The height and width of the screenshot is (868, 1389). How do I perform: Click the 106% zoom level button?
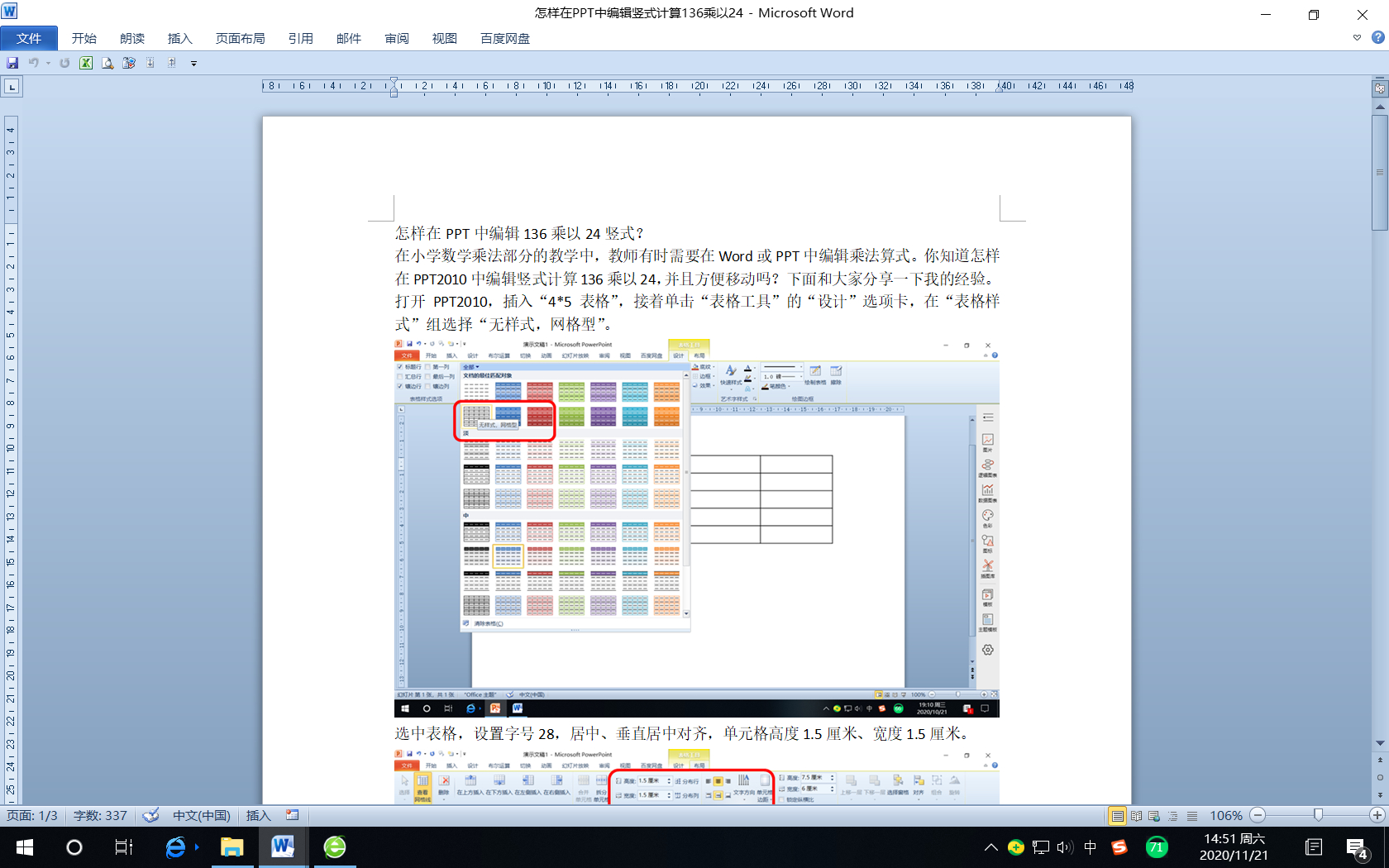pos(1226,816)
